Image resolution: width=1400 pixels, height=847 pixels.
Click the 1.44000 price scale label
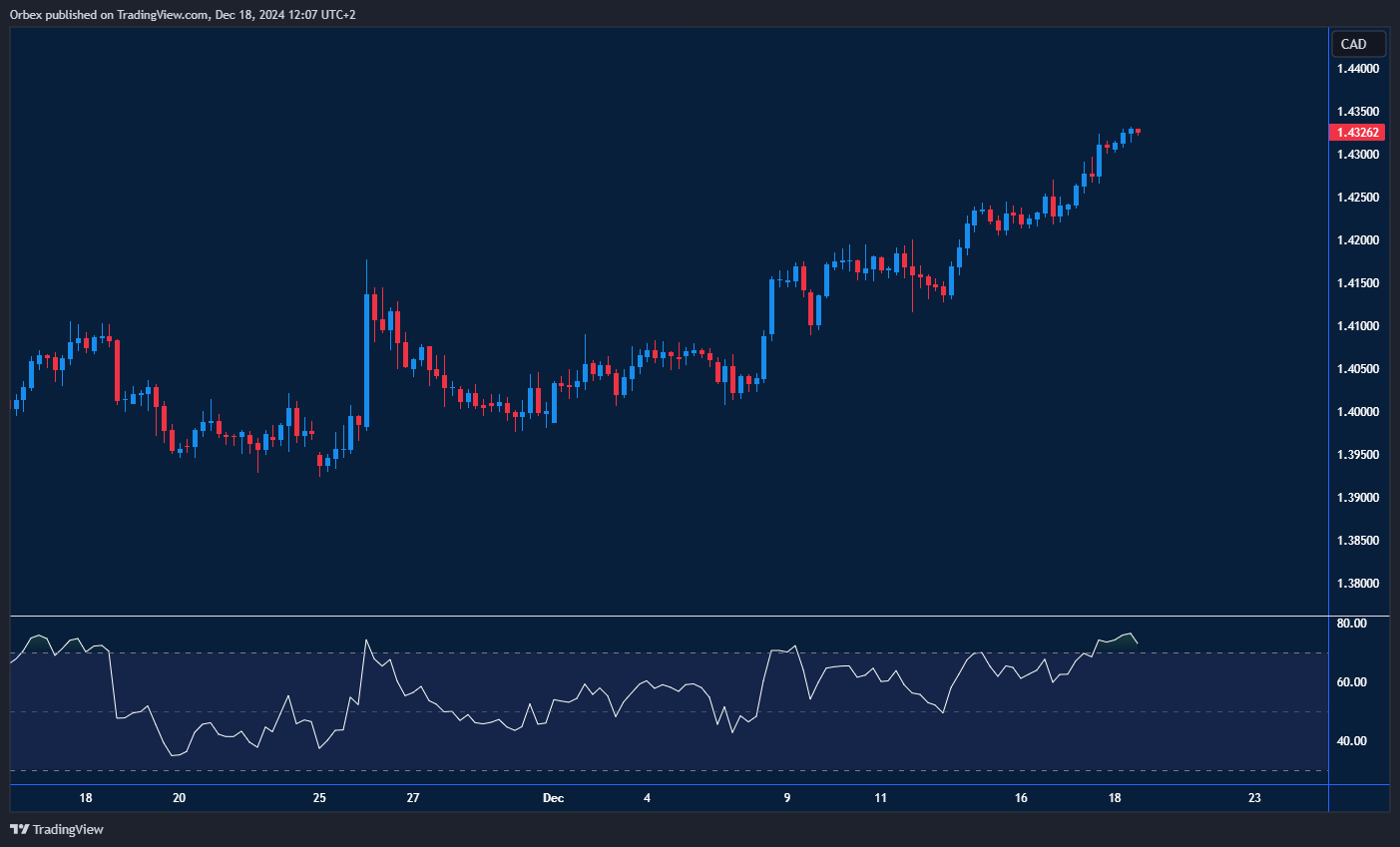pos(1358,69)
